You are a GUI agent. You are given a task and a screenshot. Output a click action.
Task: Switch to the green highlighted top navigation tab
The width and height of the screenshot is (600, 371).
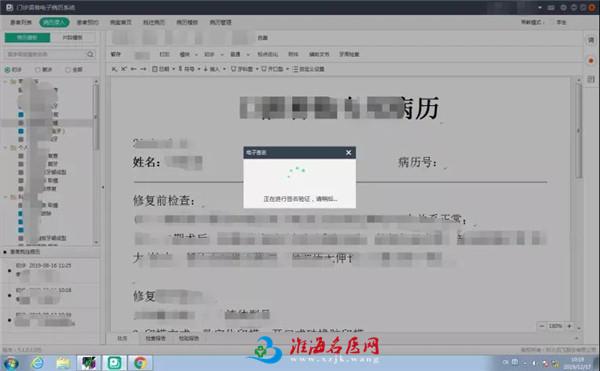(x=54, y=22)
